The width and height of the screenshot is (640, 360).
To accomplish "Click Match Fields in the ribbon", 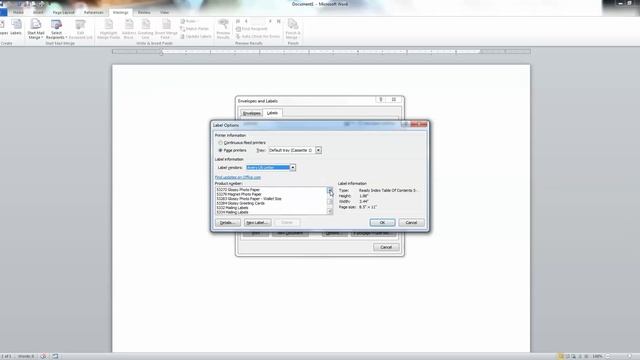I will pyautogui.click(x=195, y=29).
